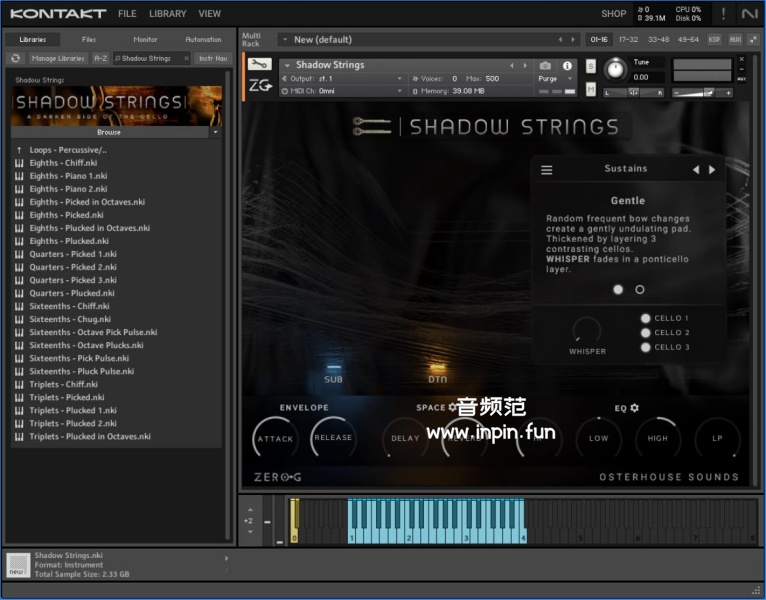Switch to the Files tab
The image size is (766, 600).
coord(89,40)
